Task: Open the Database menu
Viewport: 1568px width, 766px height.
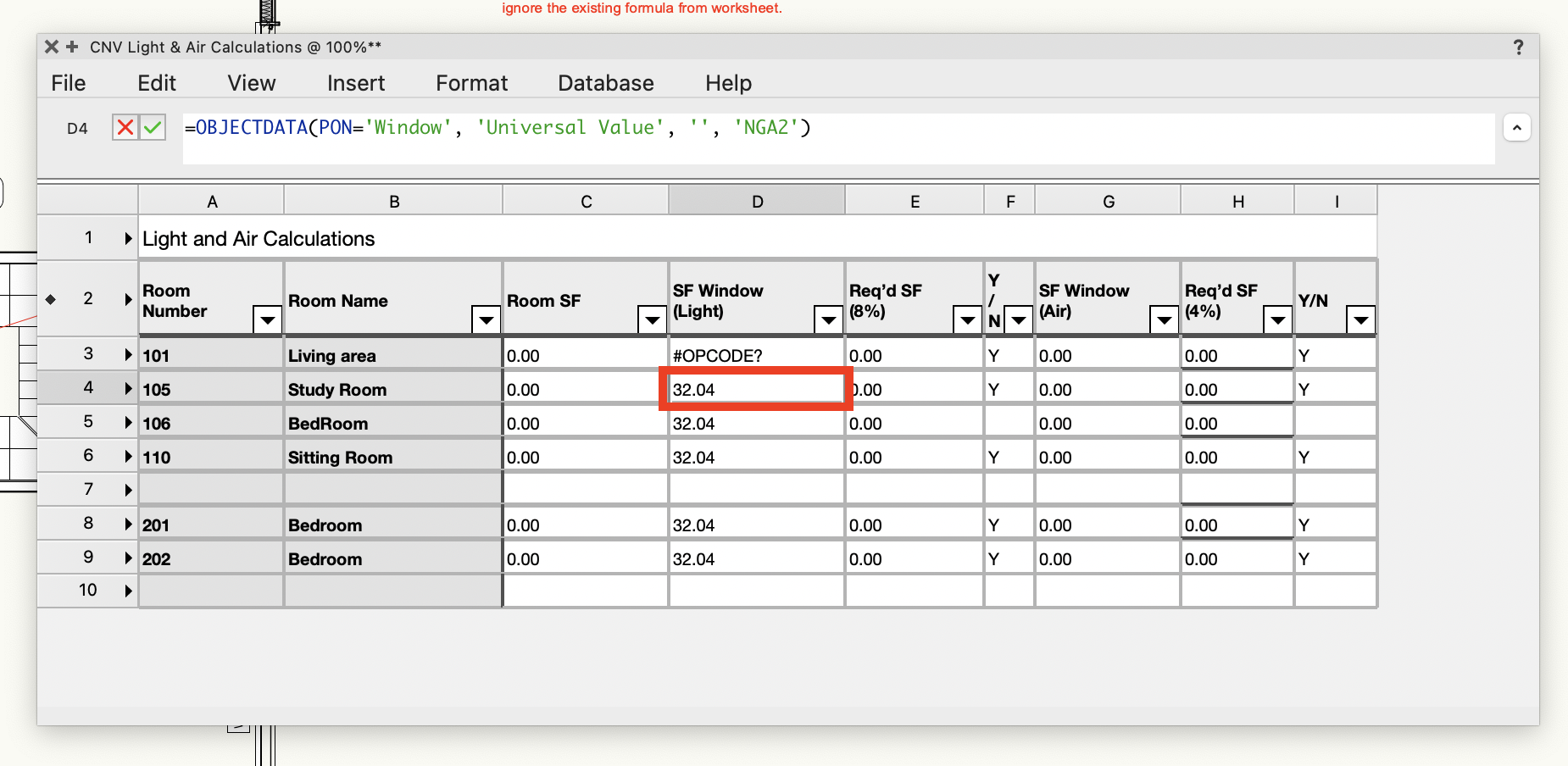Action: [x=605, y=82]
